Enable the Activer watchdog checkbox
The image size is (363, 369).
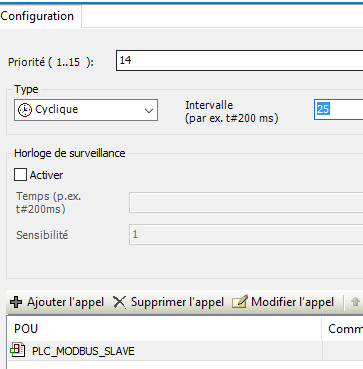point(20,175)
